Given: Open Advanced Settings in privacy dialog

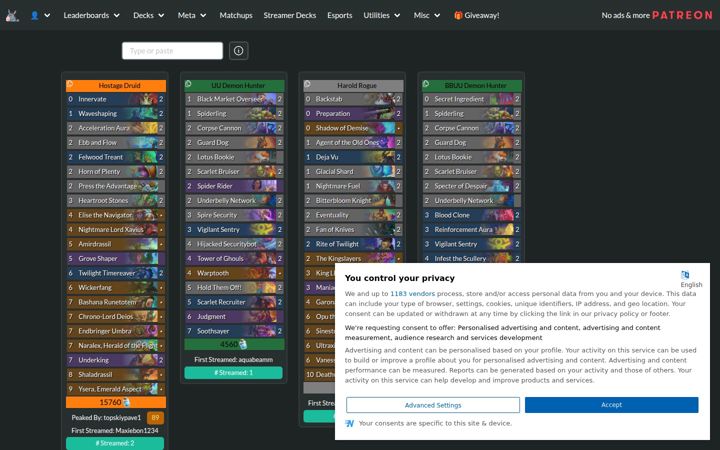Looking at the screenshot, I should point(433,405).
